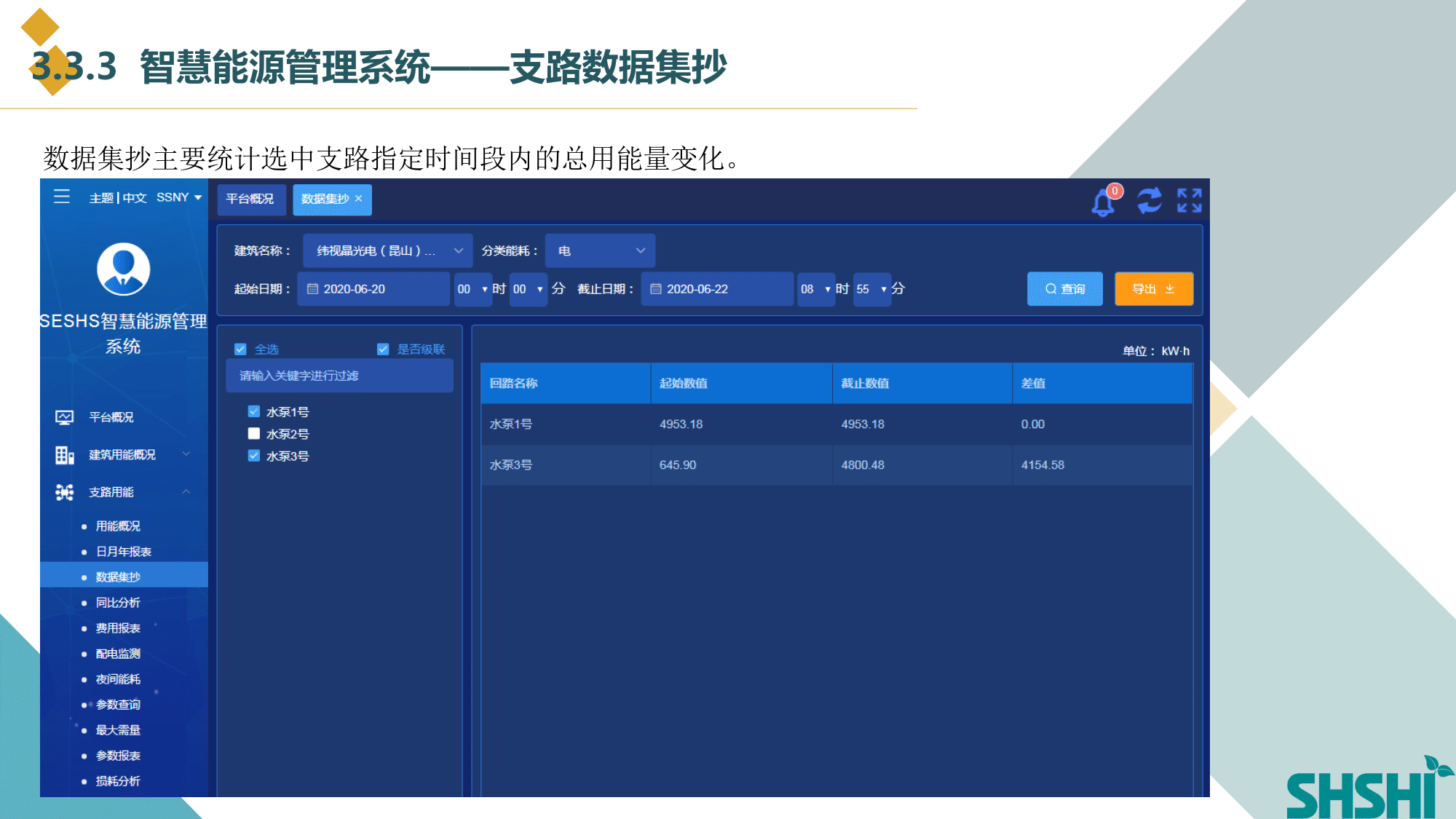Click the user avatar icon
The height and width of the screenshot is (819, 1456).
(x=124, y=269)
